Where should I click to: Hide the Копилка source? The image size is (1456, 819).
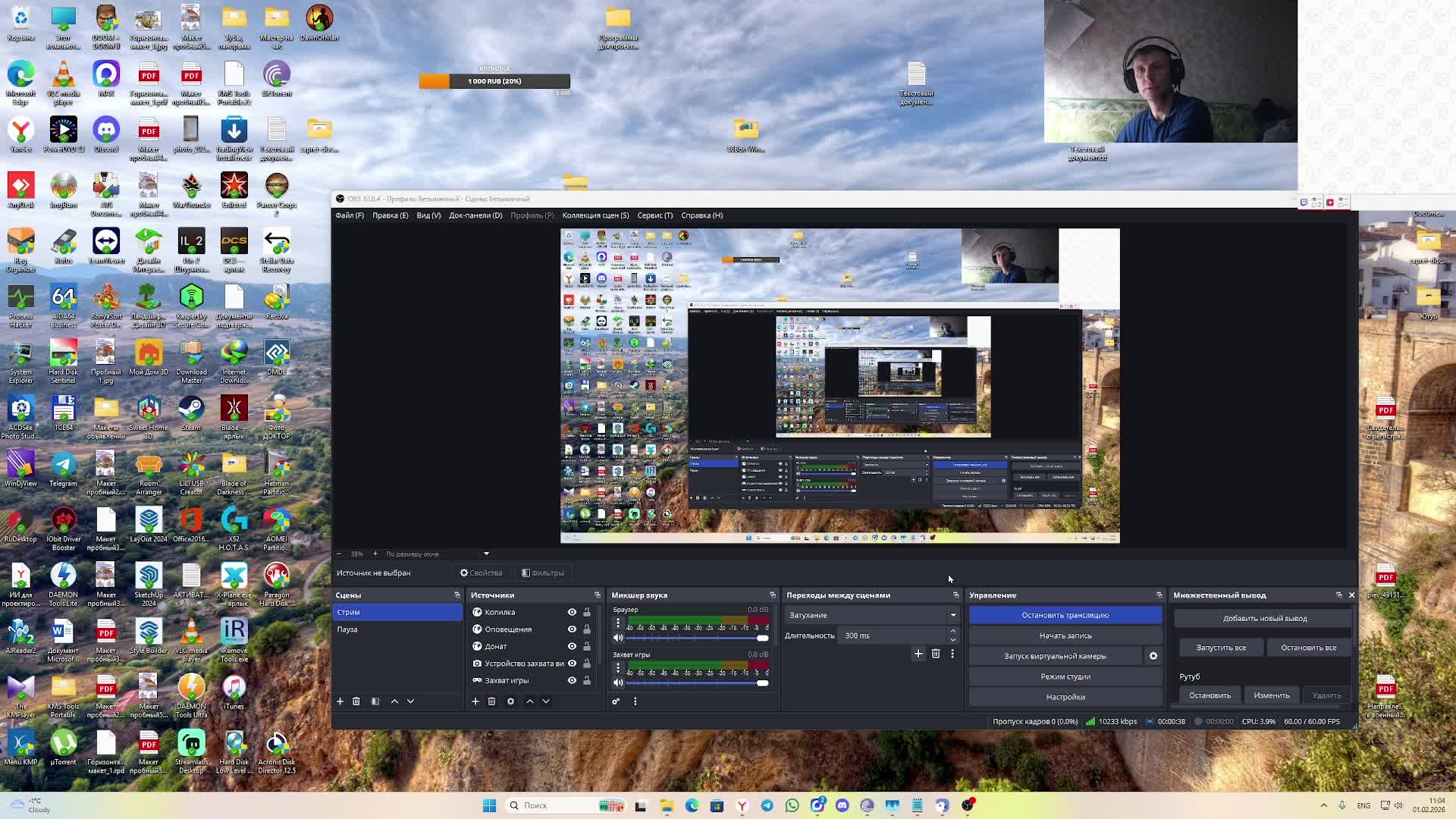point(572,612)
